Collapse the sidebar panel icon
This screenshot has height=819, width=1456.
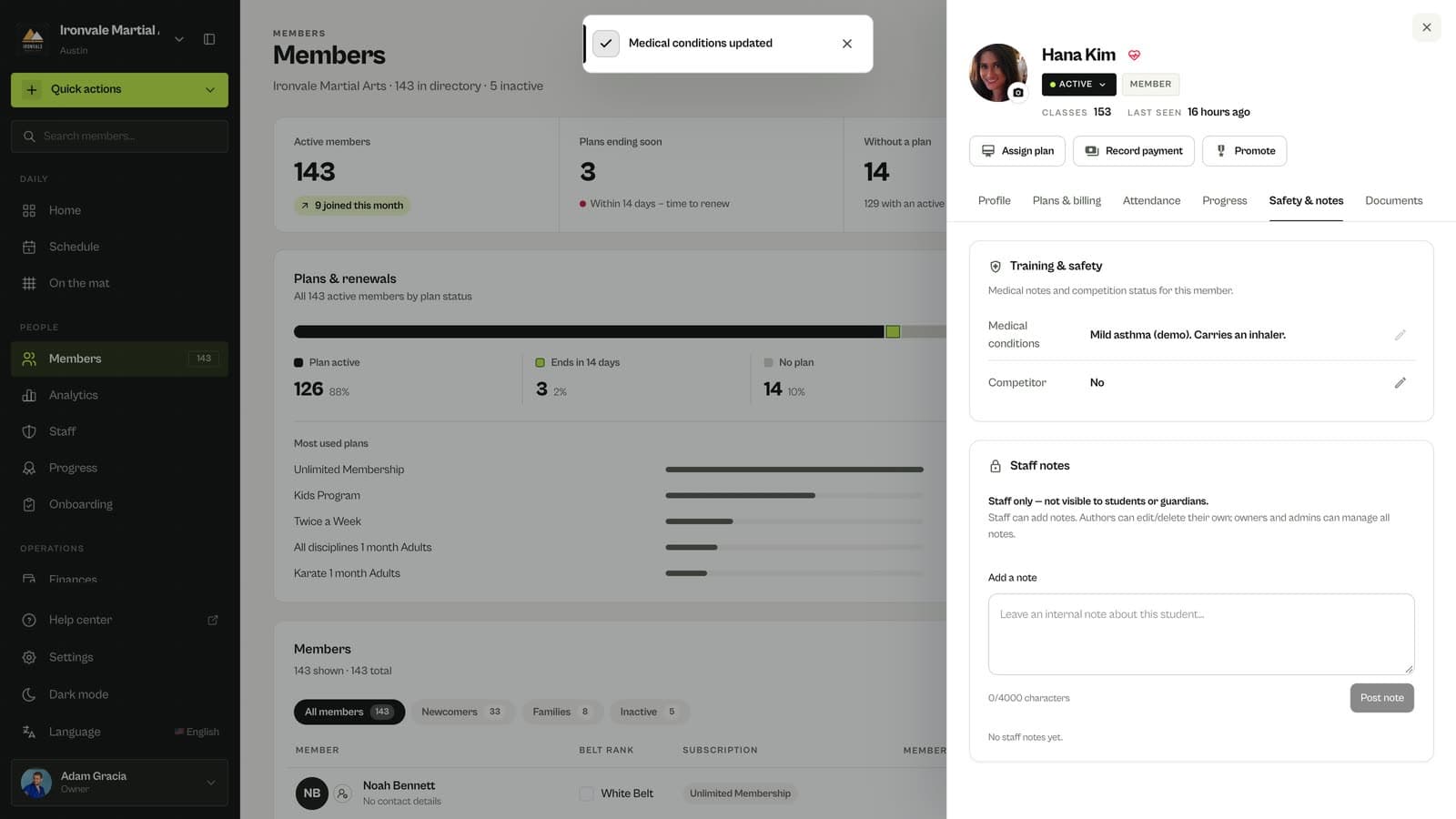tap(209, 39)
